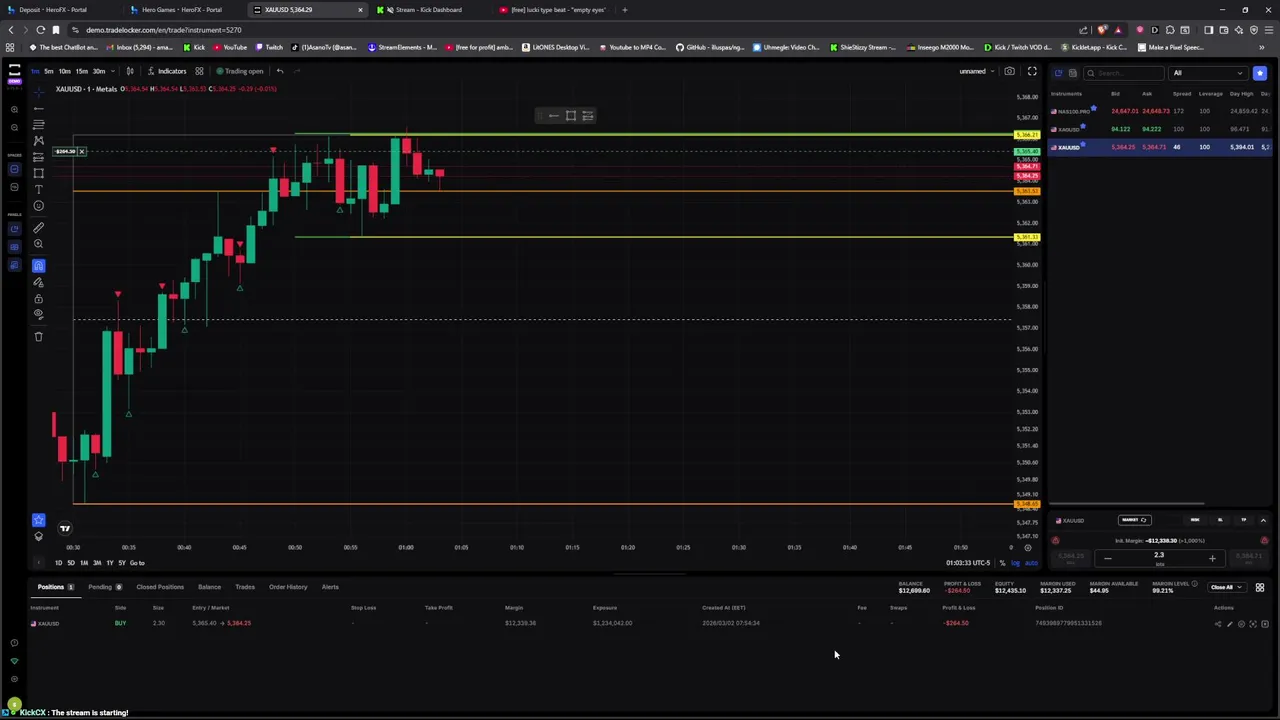Select the 30m timeframe
Image resolution: width=1280 pixels, height=720 pixels.
tap(99, 71)
